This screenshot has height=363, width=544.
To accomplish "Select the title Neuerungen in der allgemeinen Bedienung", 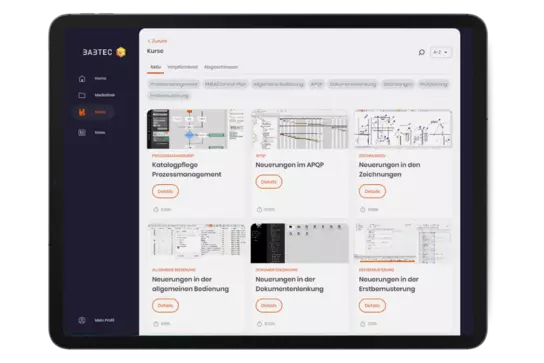I will click(x=190, y=284).
